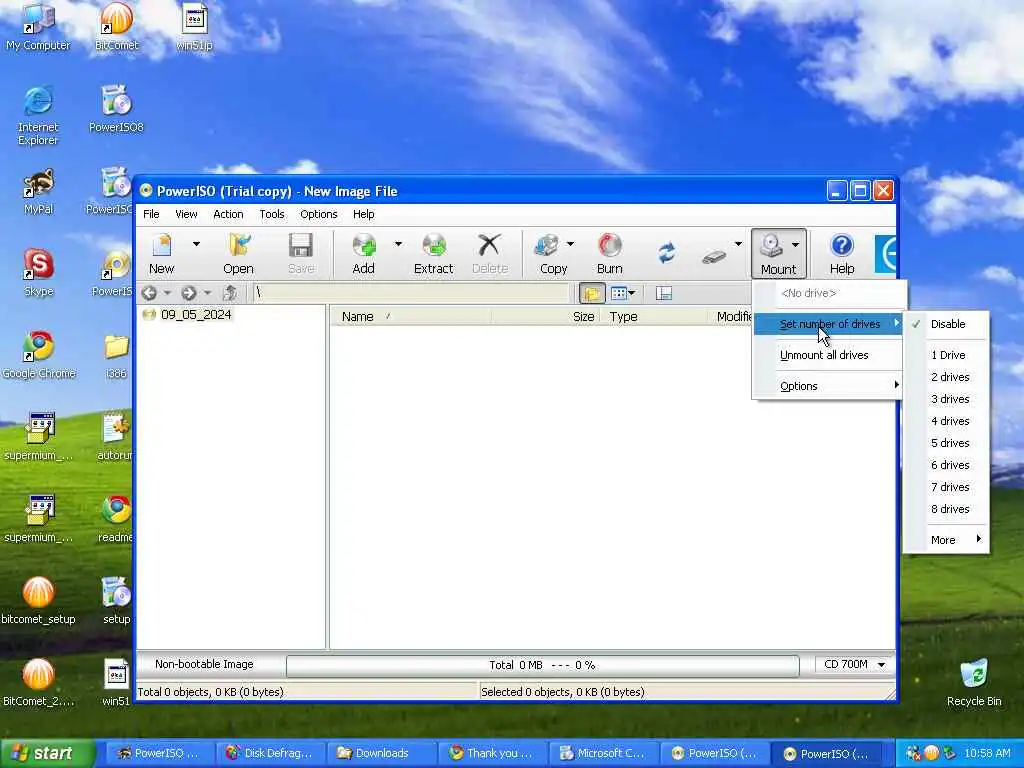Open the Copy button dropdown arrow
Image resolution: width=1024 pixels, height=768 pixels.
click(x=570, y=244)
